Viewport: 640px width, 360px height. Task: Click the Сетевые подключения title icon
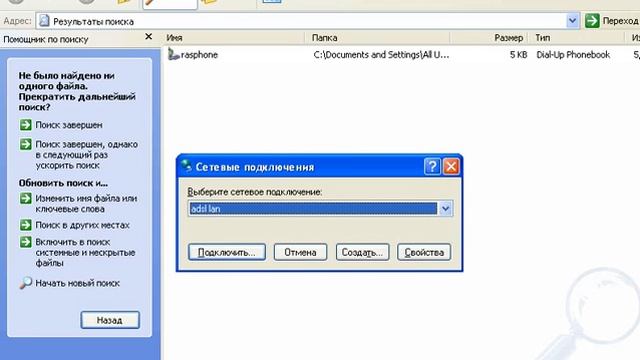click(187, 166)
